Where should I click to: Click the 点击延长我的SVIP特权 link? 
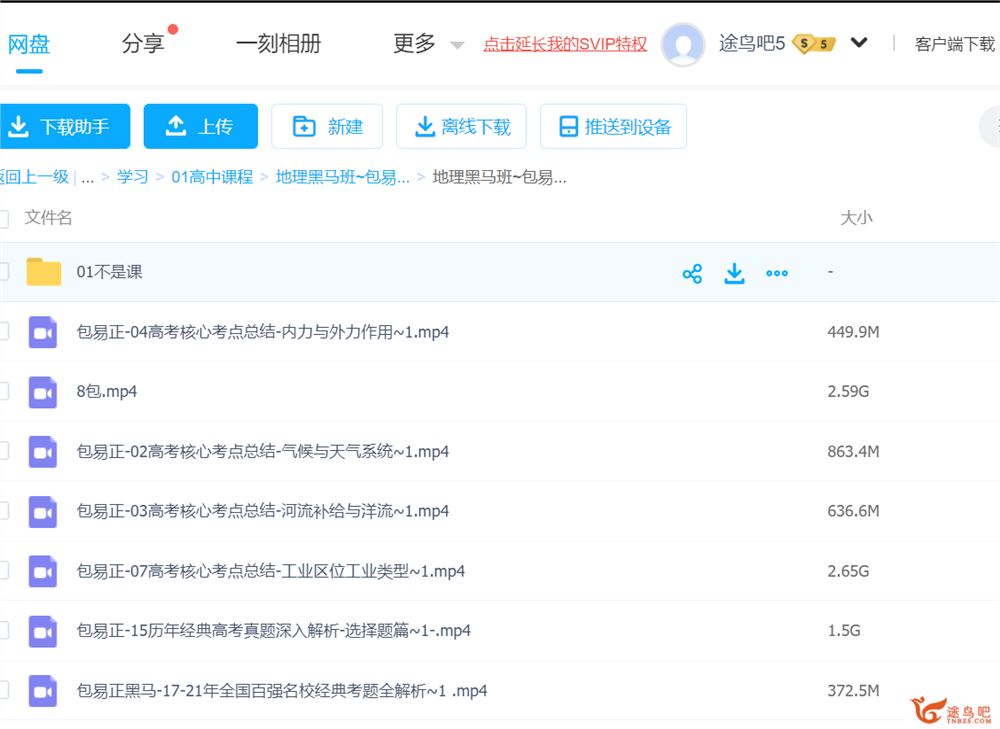pos(565,44)
